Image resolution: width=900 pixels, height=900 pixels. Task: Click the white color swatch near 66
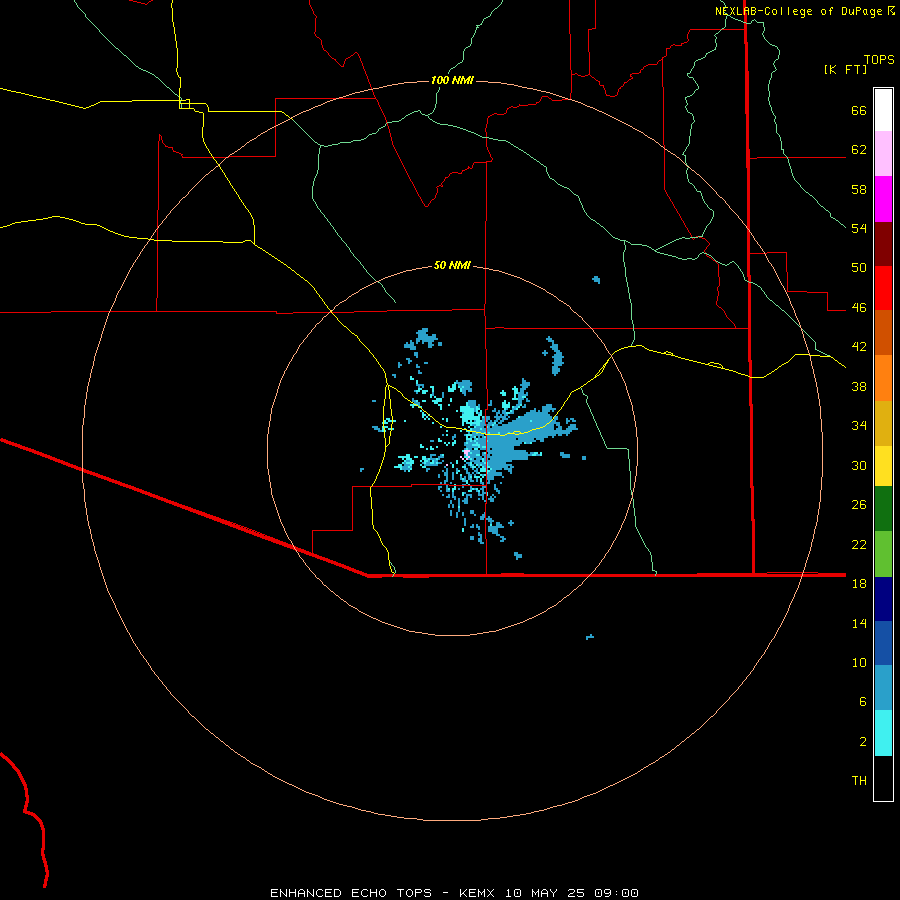[883, 110]
